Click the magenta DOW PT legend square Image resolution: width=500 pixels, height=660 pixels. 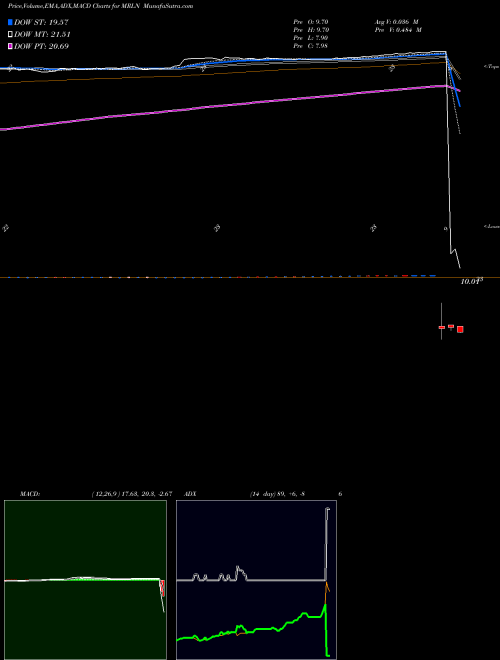[10, 46]
